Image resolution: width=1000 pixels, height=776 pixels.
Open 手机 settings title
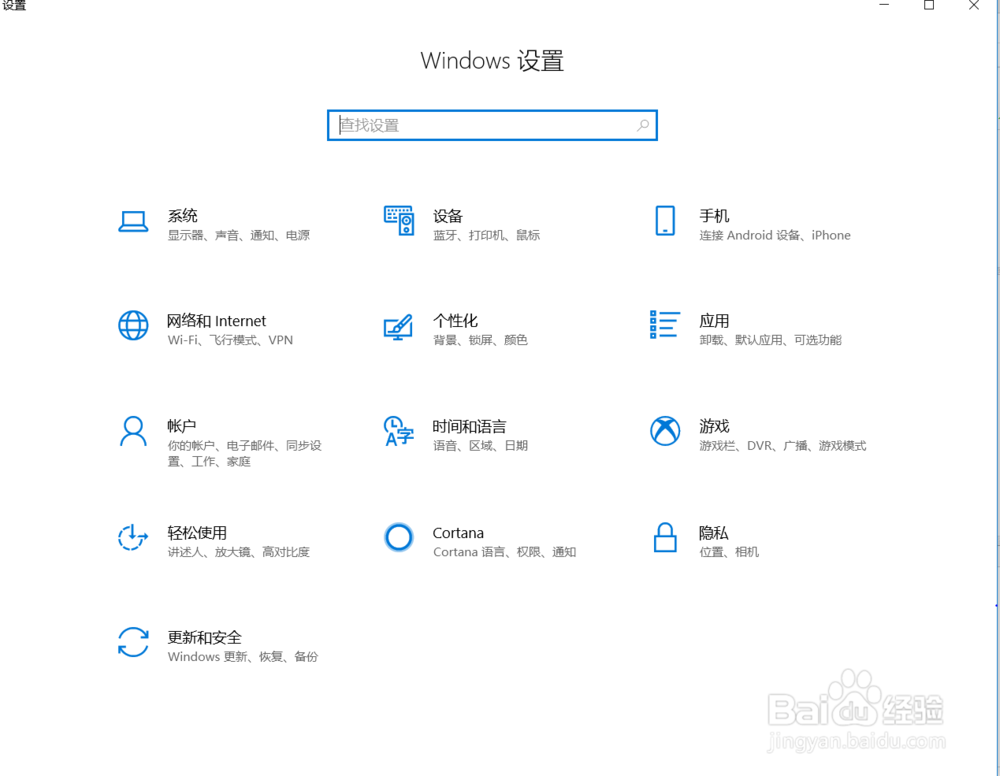tap(714, 216)
